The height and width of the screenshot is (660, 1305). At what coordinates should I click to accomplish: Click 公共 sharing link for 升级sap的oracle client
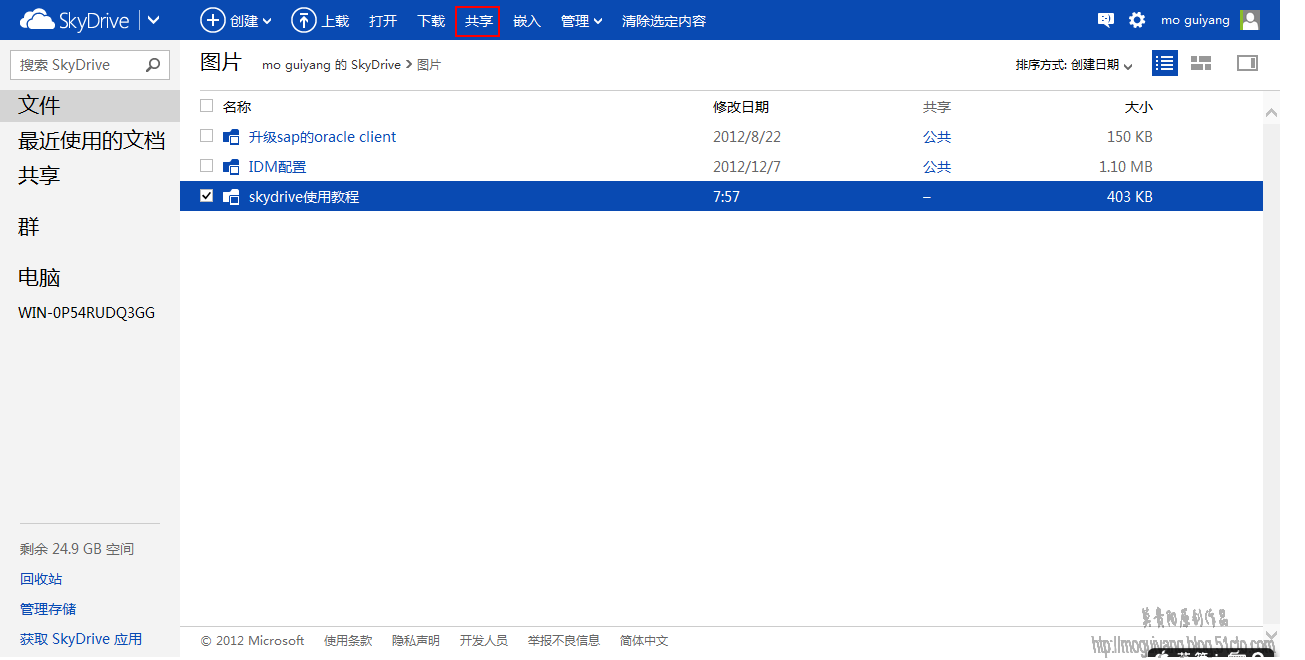coord(937,137)
